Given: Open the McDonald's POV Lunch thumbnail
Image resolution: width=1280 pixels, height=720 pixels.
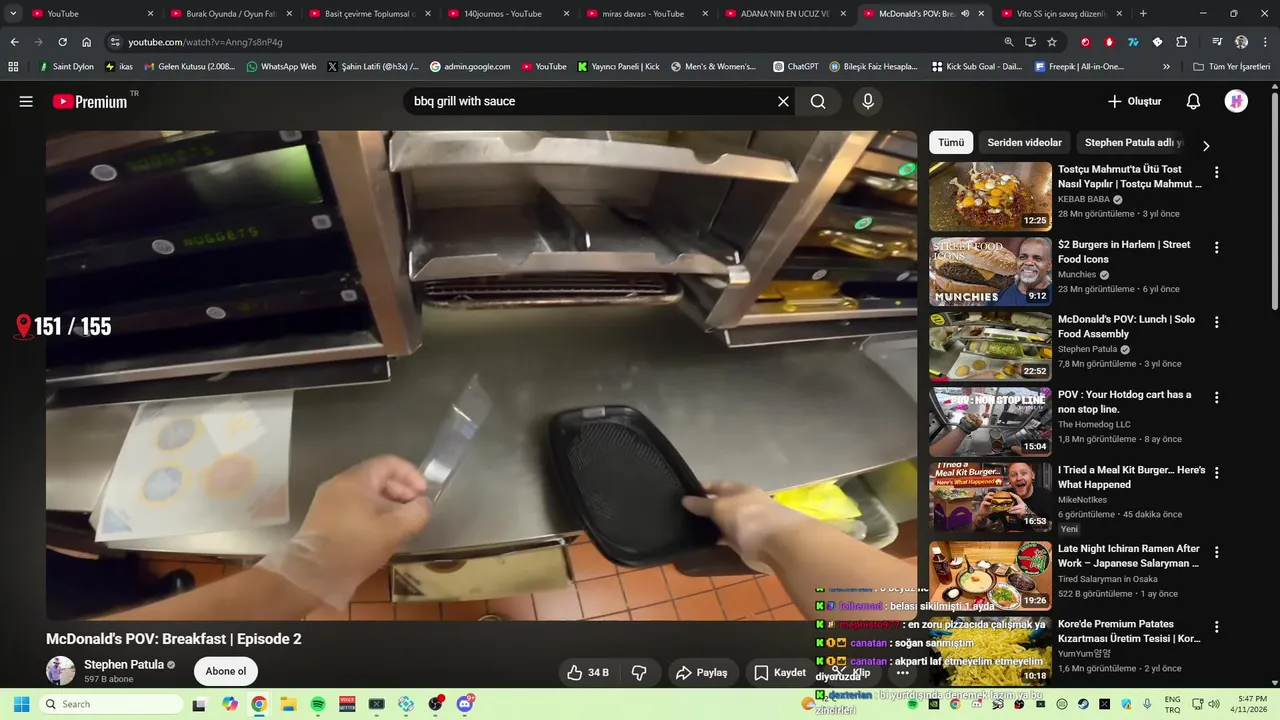Looking at the screenshot, I should point(990,346).
